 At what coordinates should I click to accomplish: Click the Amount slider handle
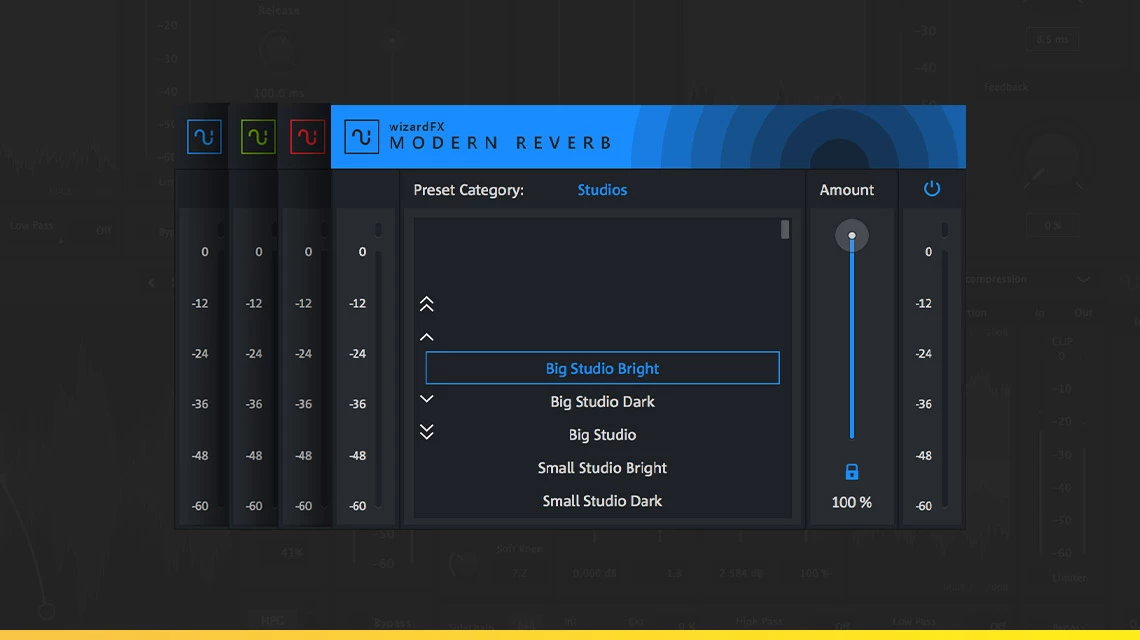pyautogui.click(x=851, y=236)
